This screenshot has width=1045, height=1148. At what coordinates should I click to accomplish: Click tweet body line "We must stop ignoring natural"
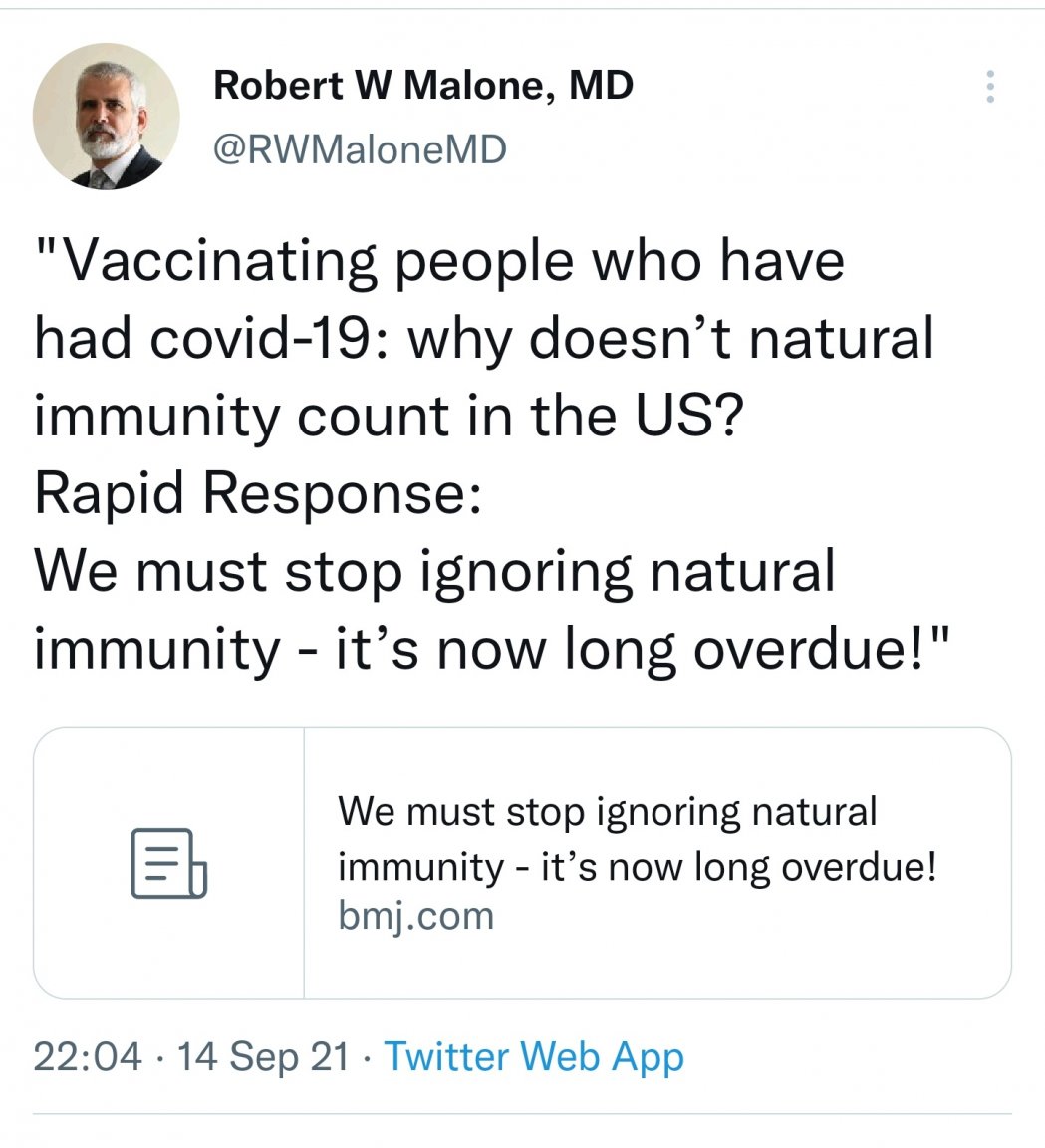coord(434,572)
